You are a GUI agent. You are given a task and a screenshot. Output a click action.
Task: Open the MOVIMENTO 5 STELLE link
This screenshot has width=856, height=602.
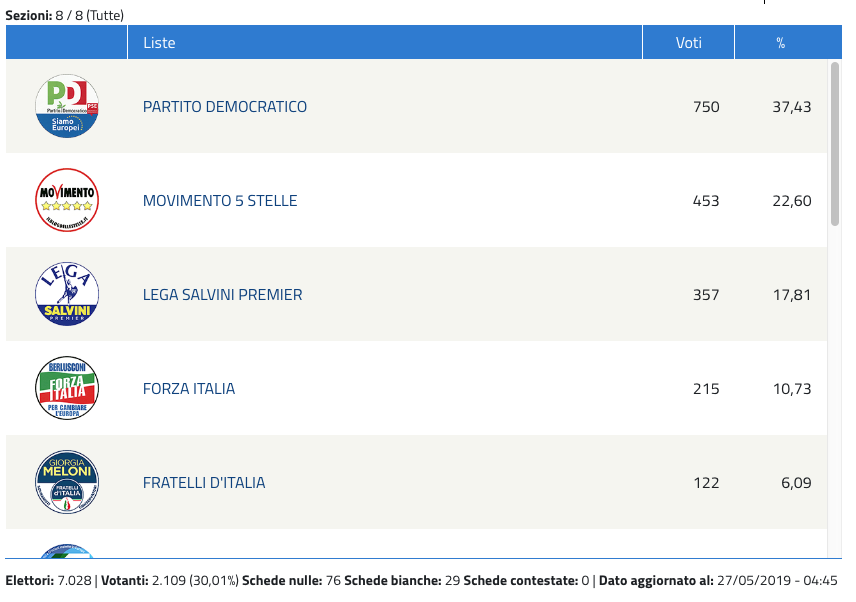[x=219, y=200]
